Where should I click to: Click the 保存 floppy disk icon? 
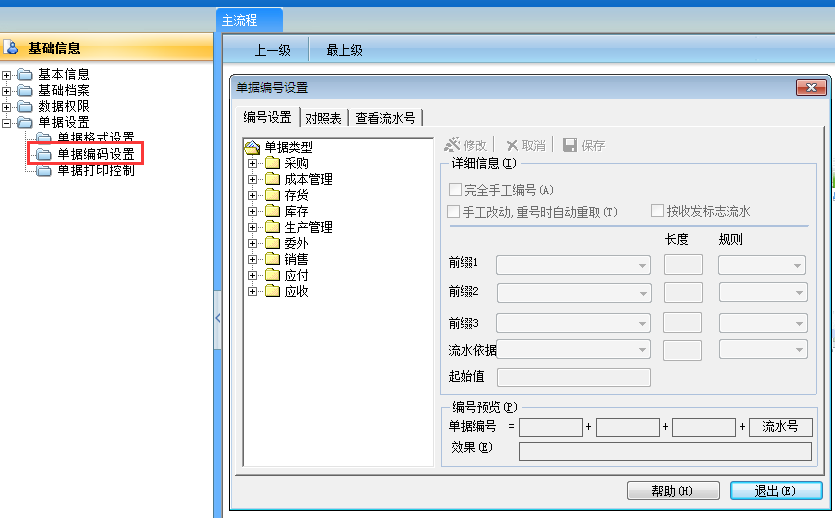[570, 145]
